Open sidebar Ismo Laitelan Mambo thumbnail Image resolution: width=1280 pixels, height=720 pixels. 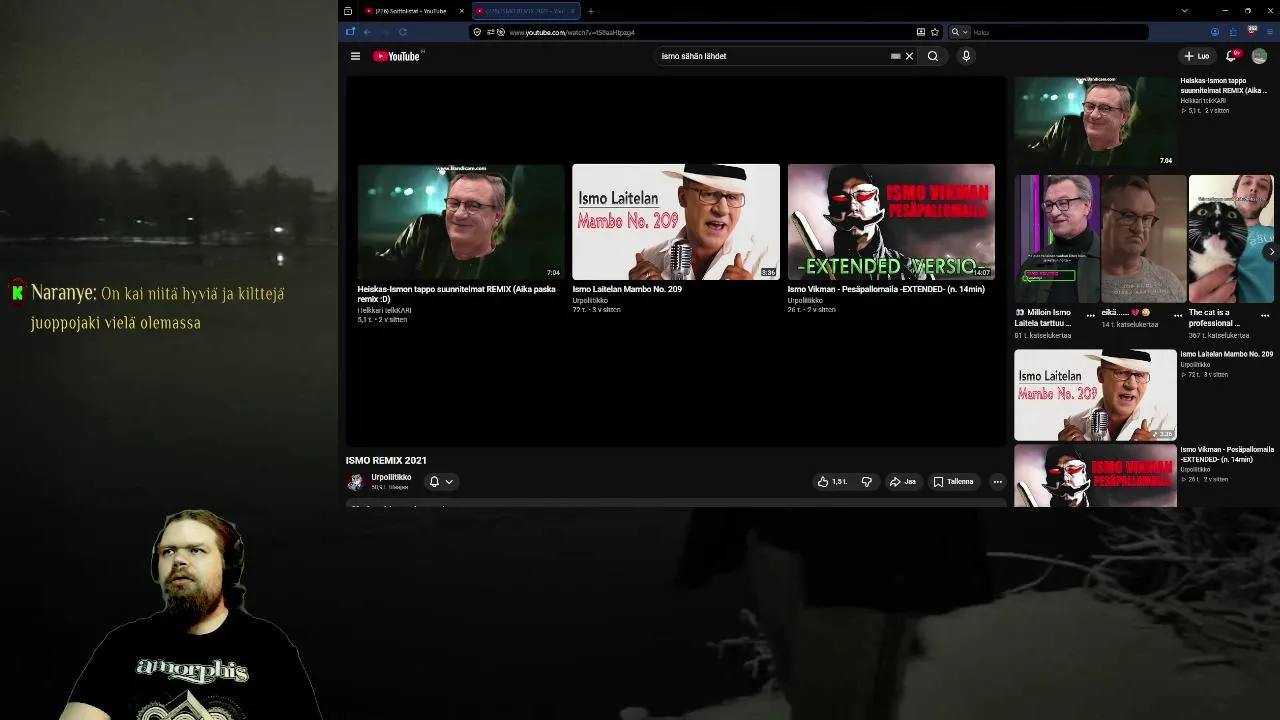click(1095, 395)
